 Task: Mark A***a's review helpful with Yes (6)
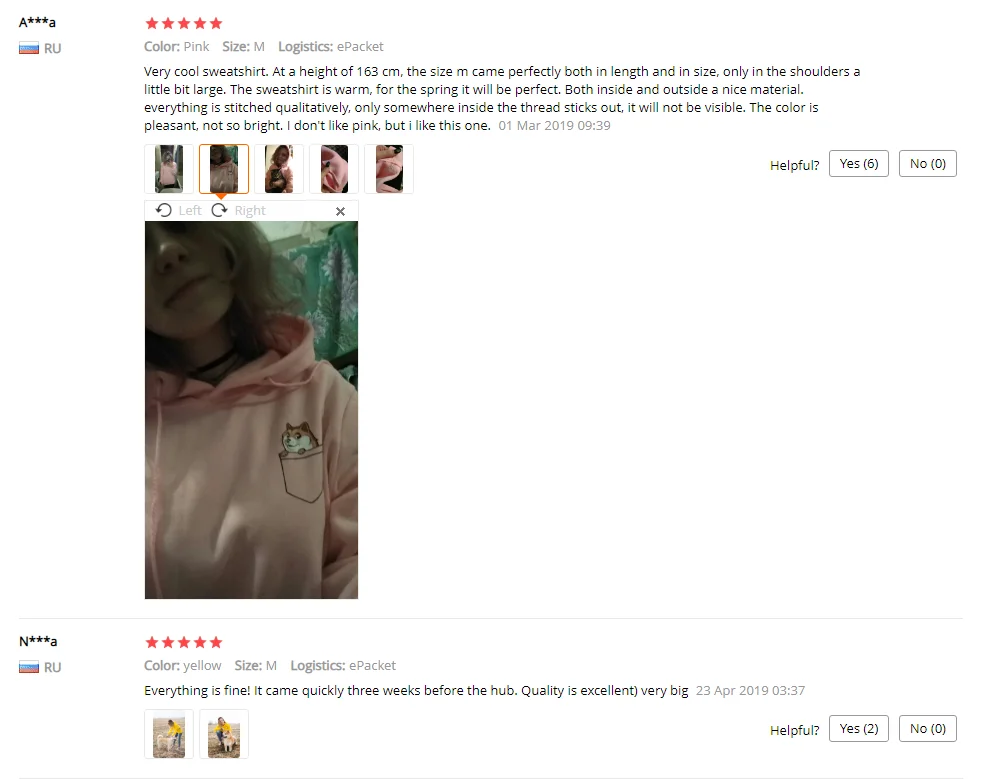click(858, 164)
